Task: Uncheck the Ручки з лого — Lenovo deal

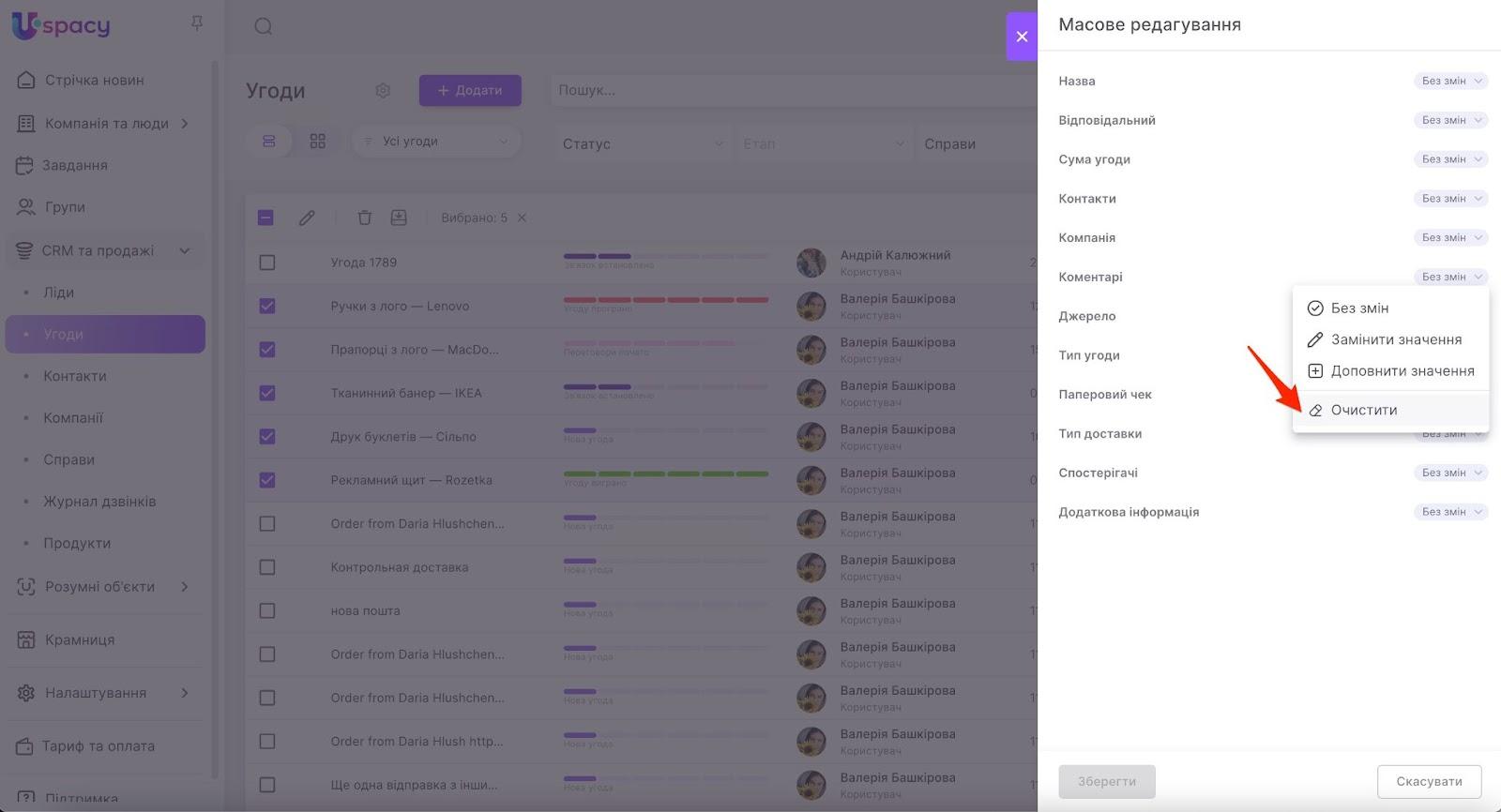Action: click(x=267, y=306)
